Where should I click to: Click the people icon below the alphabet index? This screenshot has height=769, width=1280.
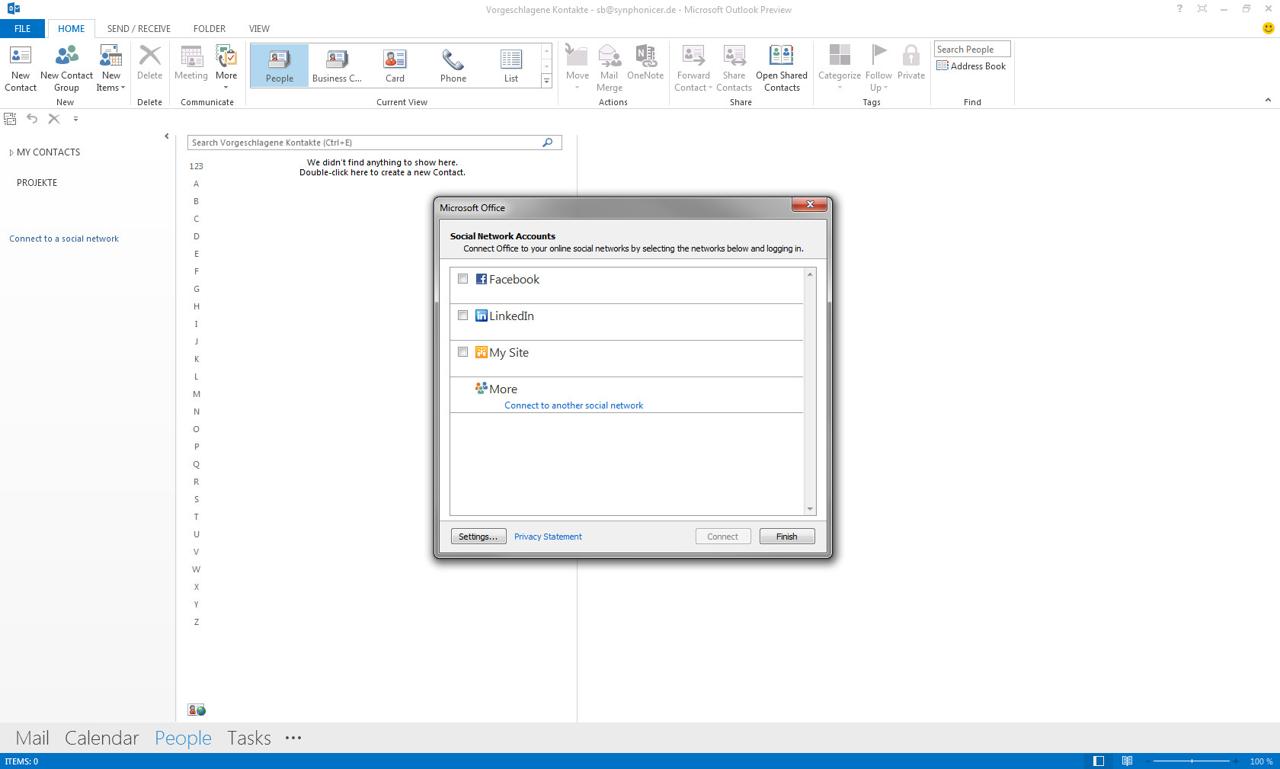197,710
